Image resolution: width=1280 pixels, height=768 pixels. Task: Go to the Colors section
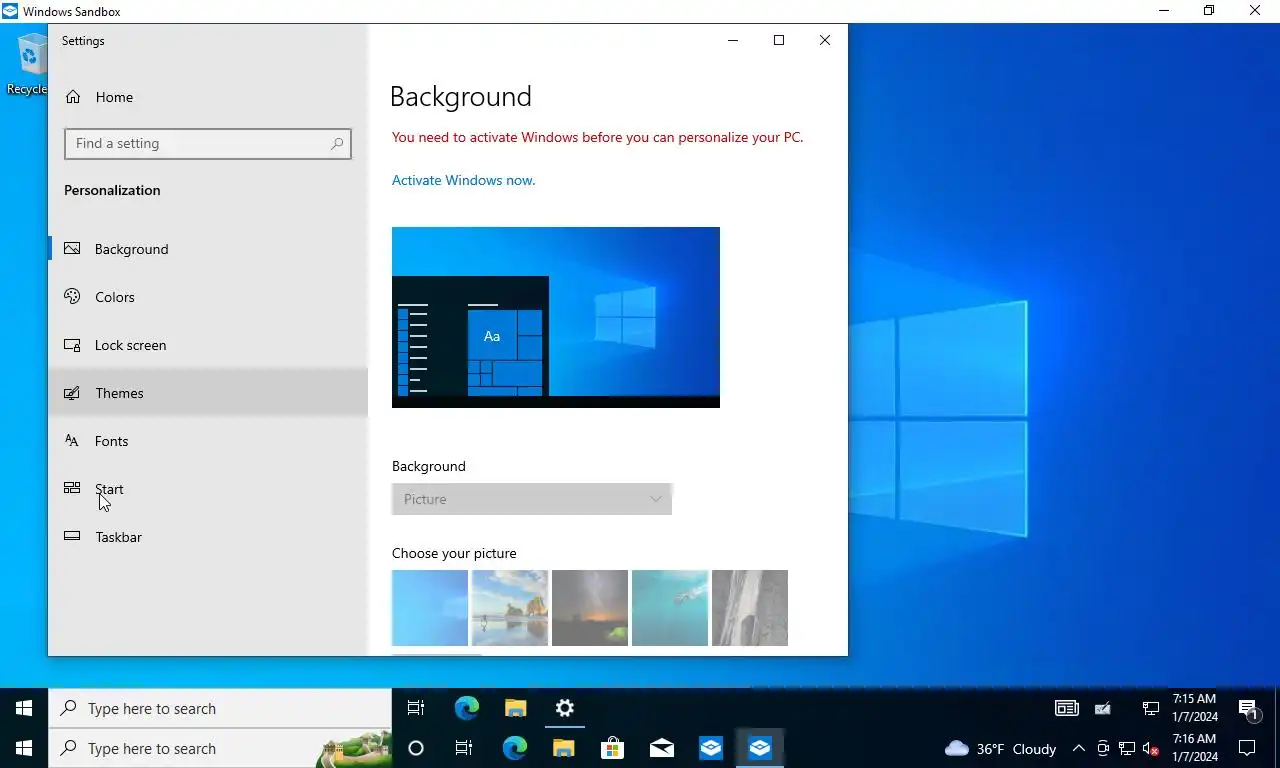pos(208,297)
